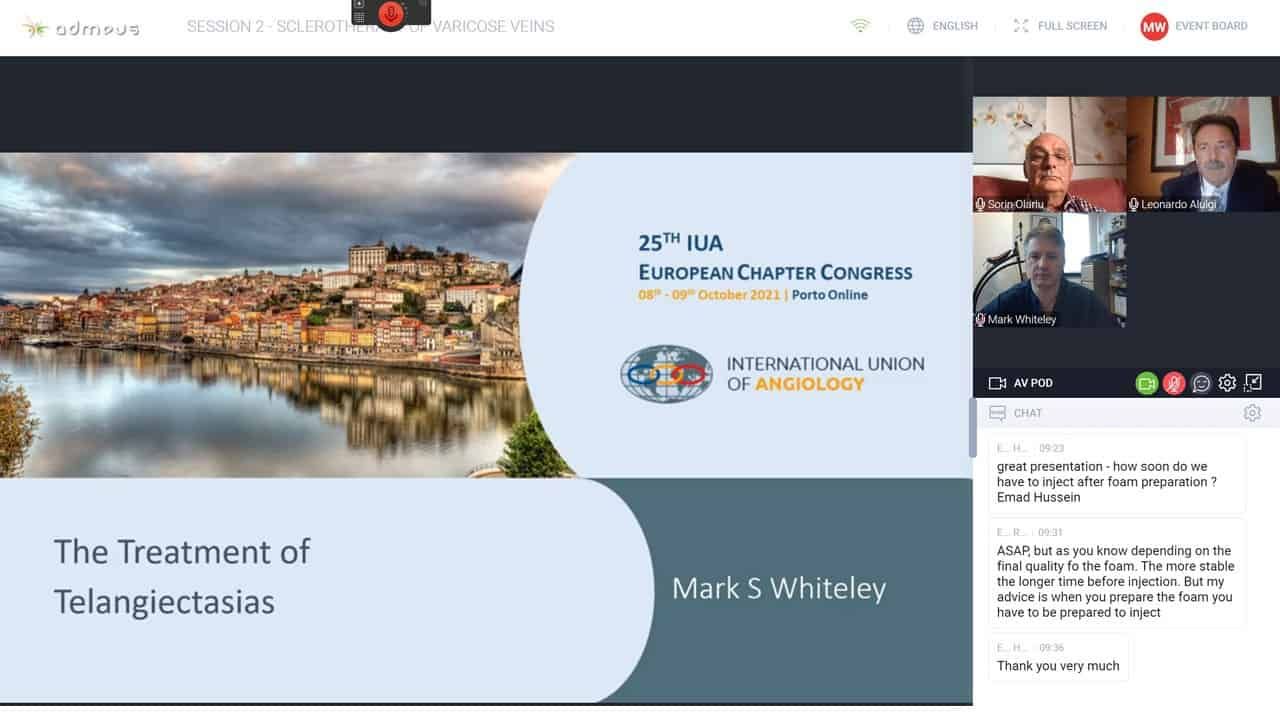Click the 'Thank you very much' chat message

click(x=1058, y=666)
